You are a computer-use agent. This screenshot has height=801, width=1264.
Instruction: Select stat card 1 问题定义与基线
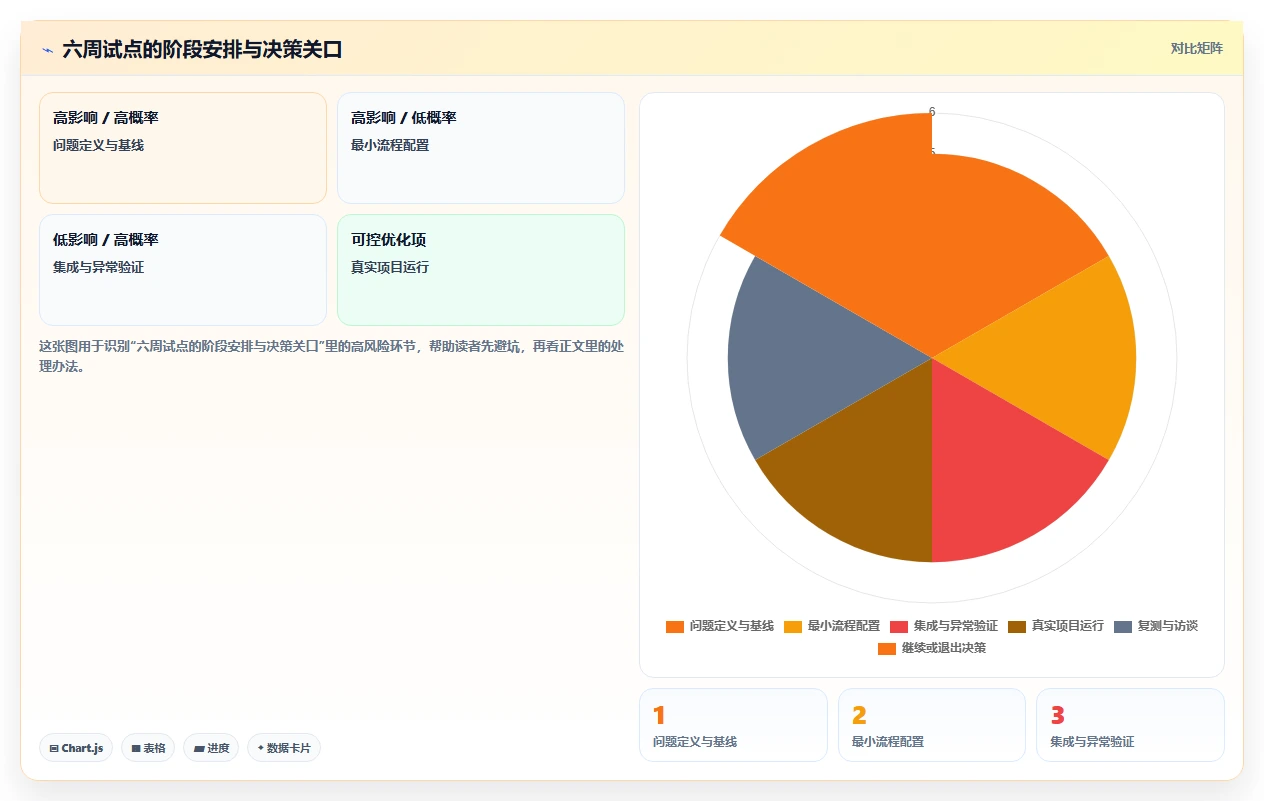point(733,725)
